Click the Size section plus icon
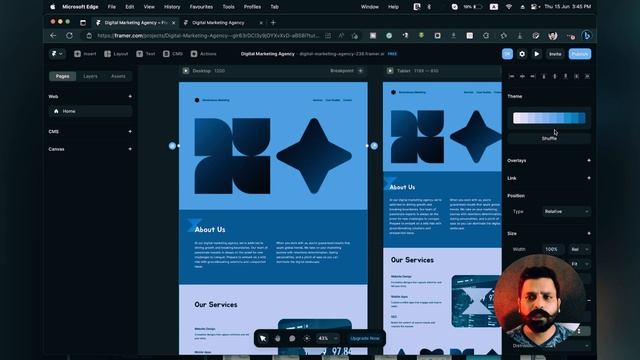 tap(589, 233)
